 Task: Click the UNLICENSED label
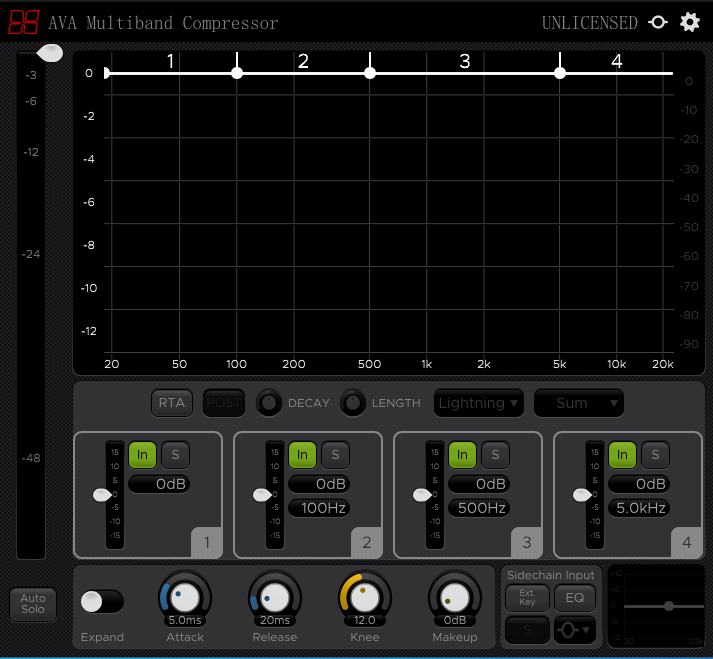point(589,22)
